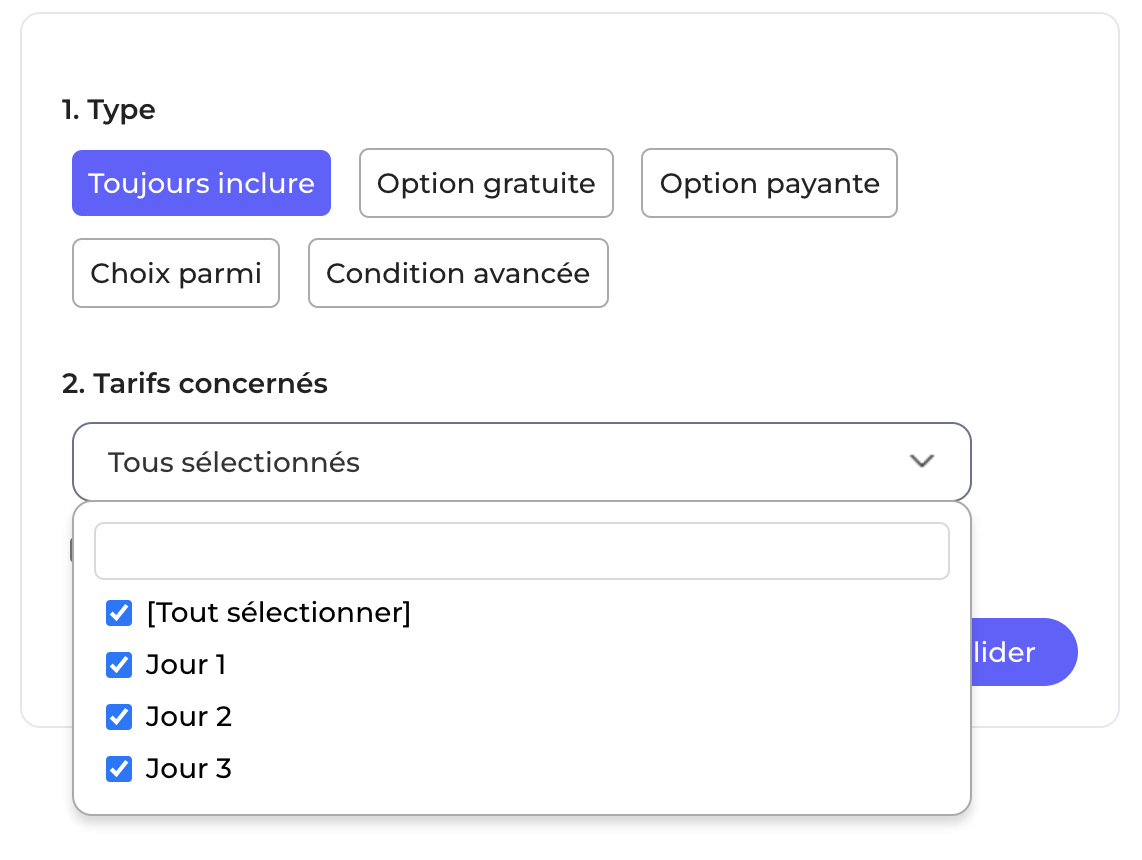Click the "1. Type" section heading

[x=109, y=109]
